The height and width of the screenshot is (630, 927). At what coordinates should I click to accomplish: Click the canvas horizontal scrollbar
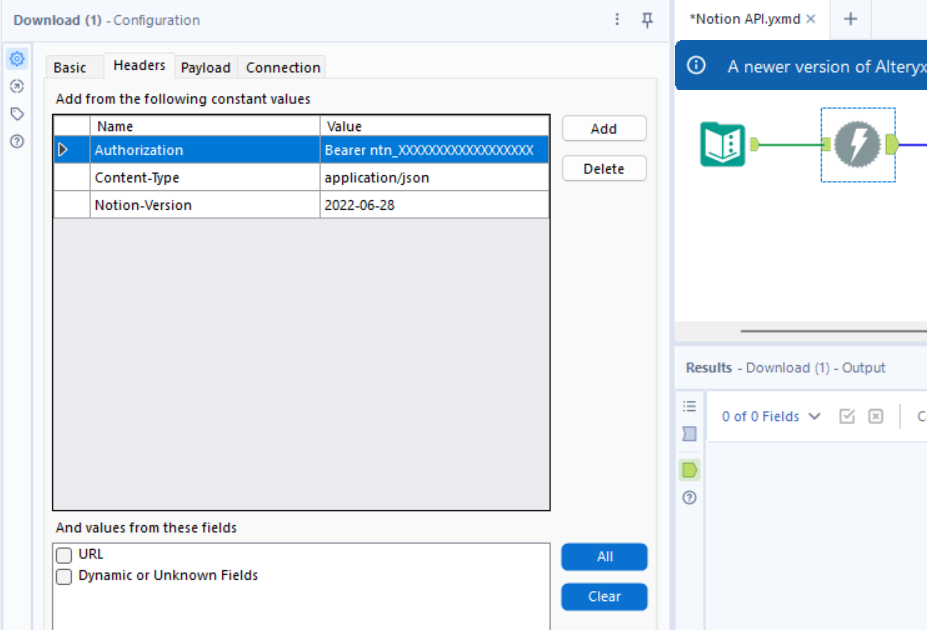coord(834,331)
